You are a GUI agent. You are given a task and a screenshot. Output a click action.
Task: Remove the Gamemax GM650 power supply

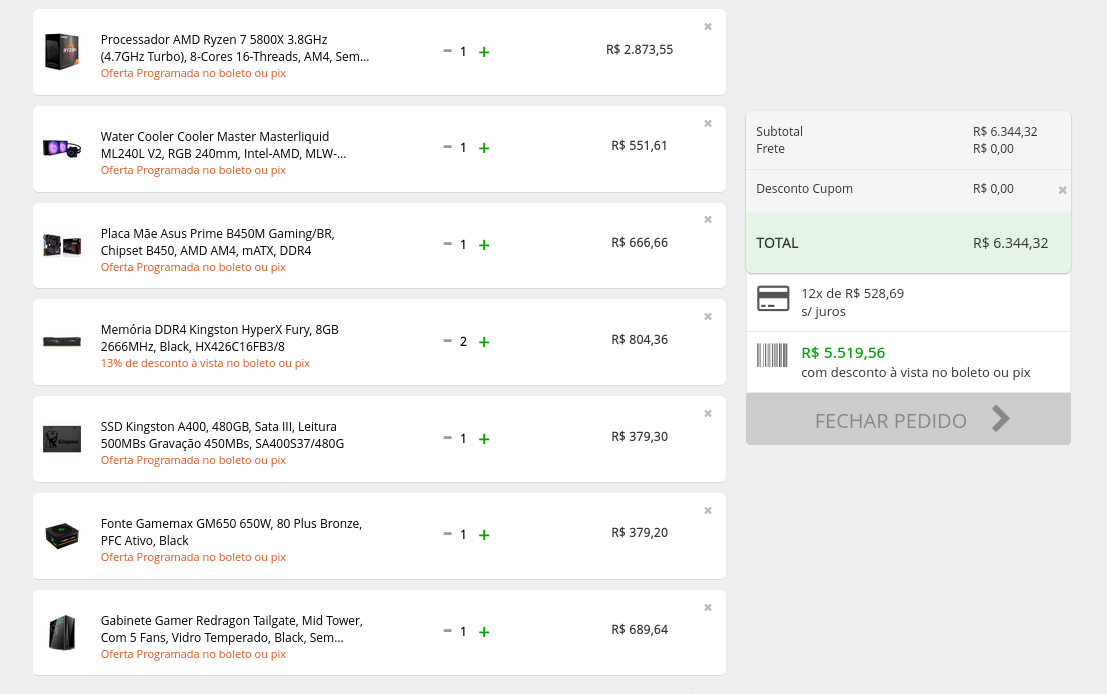pyautogui.click(x=707, y=510)
